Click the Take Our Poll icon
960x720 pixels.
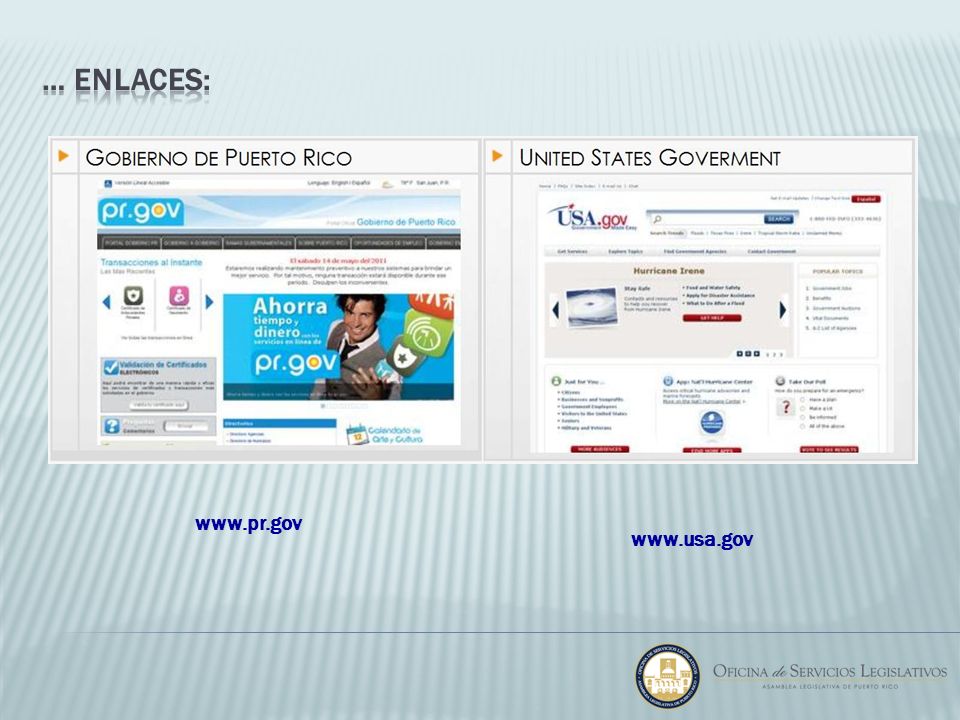(780, 381)
